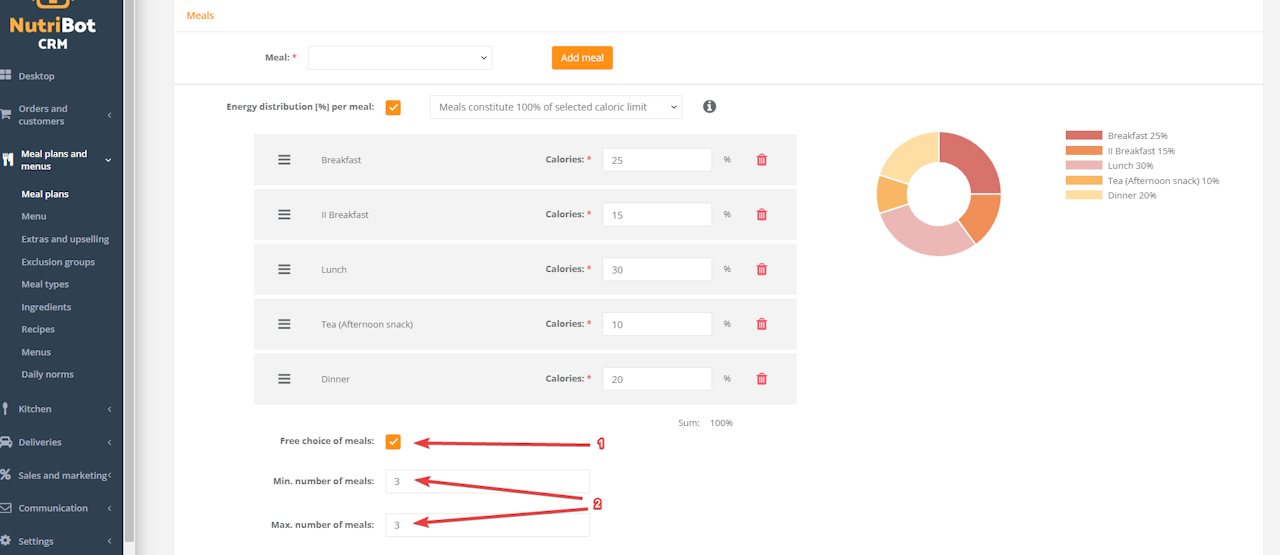The height and width of the screenshot is (555, 1280).
Task: Toggle the Free choice of meals checkbox
Action: (393, 442)
